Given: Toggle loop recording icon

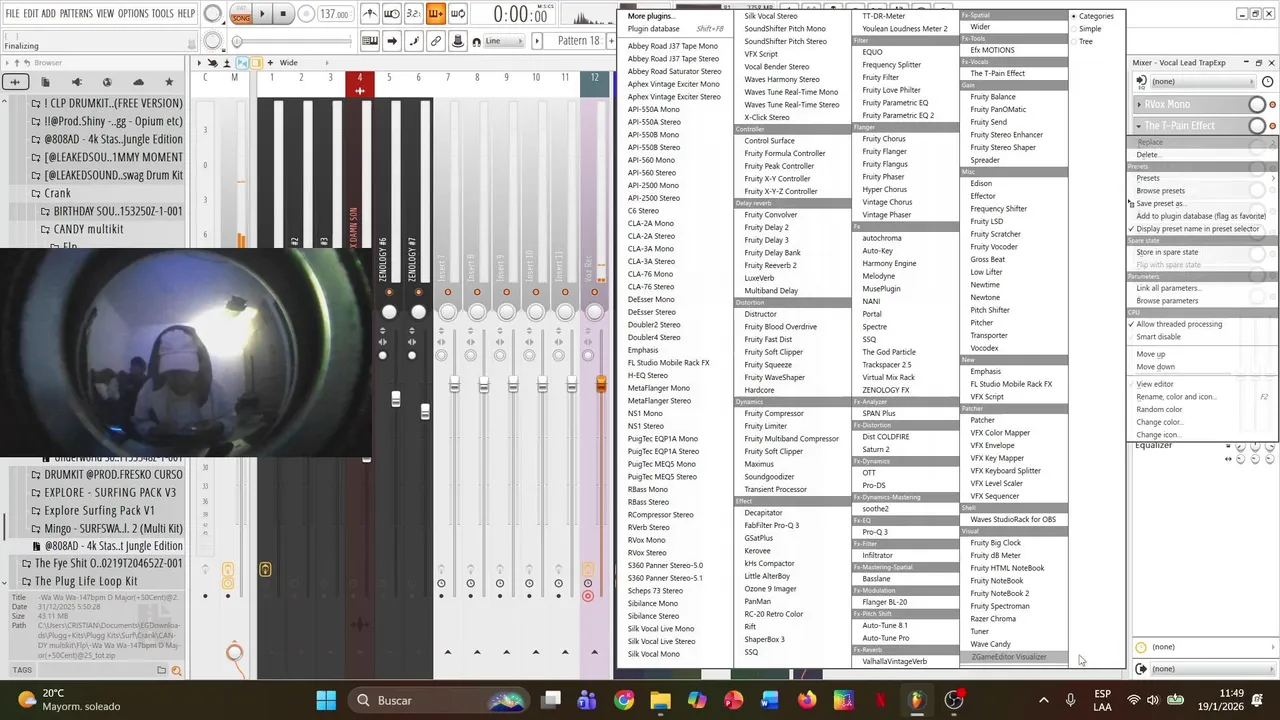Looking at the screenshot, I should point(457,14).
